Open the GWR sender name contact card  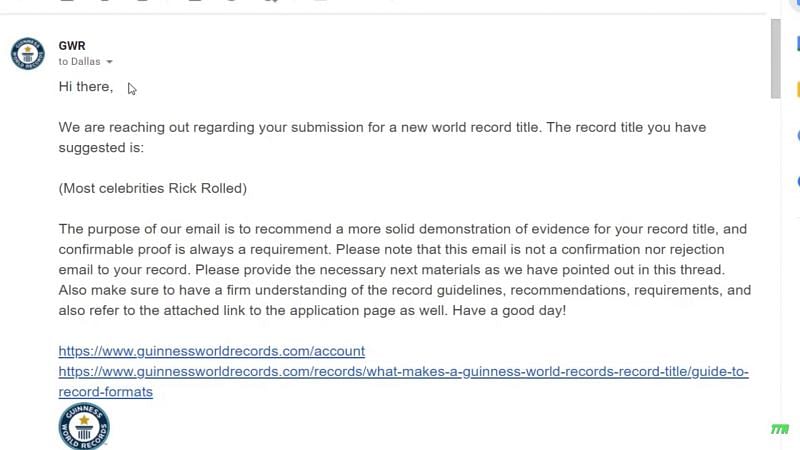[x=72, y=46]
